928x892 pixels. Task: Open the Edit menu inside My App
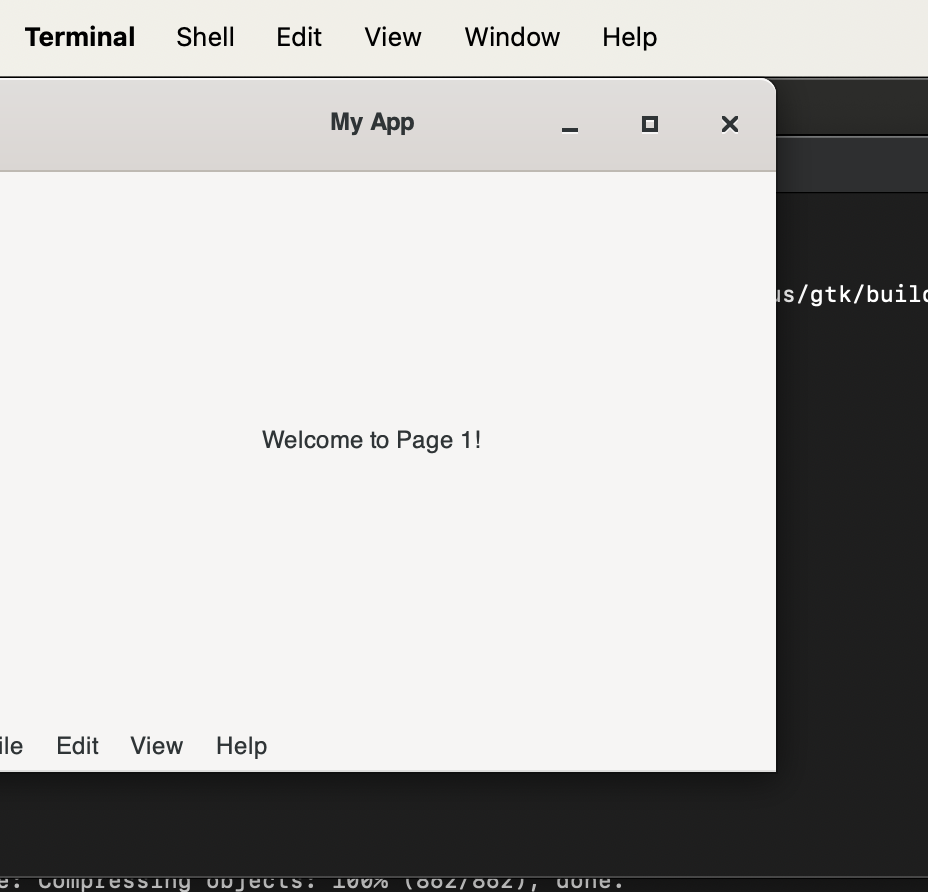click(77, 746)
